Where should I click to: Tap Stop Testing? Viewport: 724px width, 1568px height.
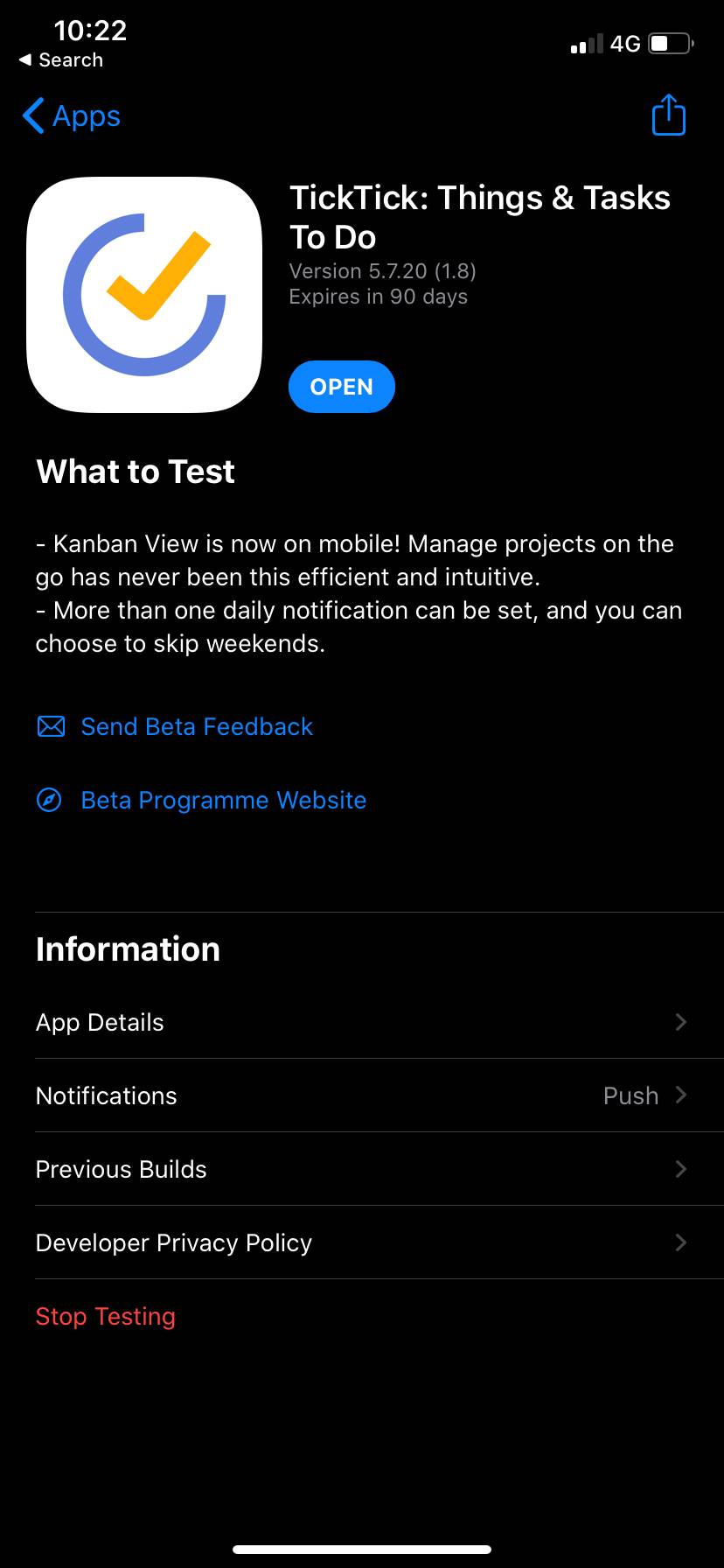105,1316
